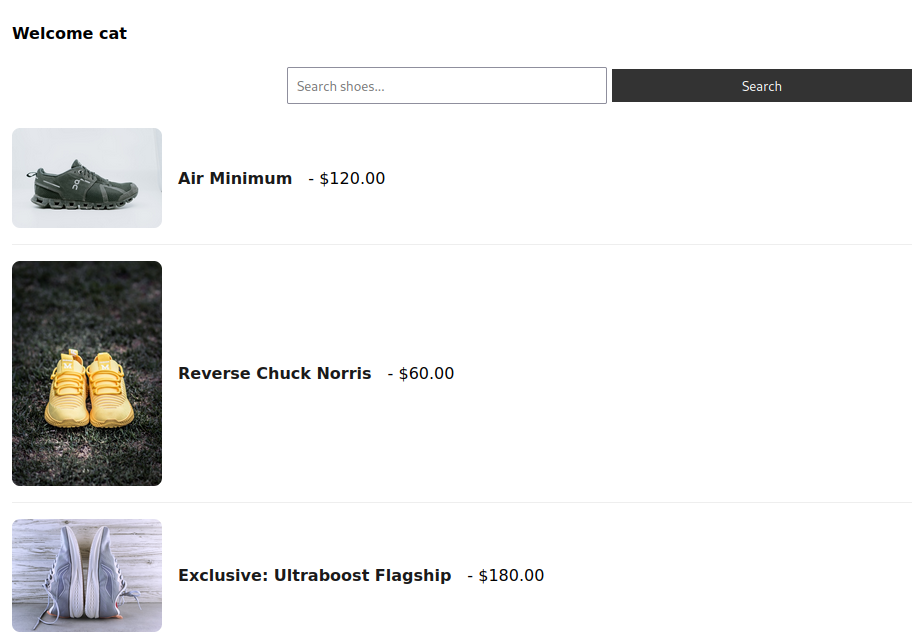
Task: Open the Reverse Chuck Norris listing
Action: 274,373
